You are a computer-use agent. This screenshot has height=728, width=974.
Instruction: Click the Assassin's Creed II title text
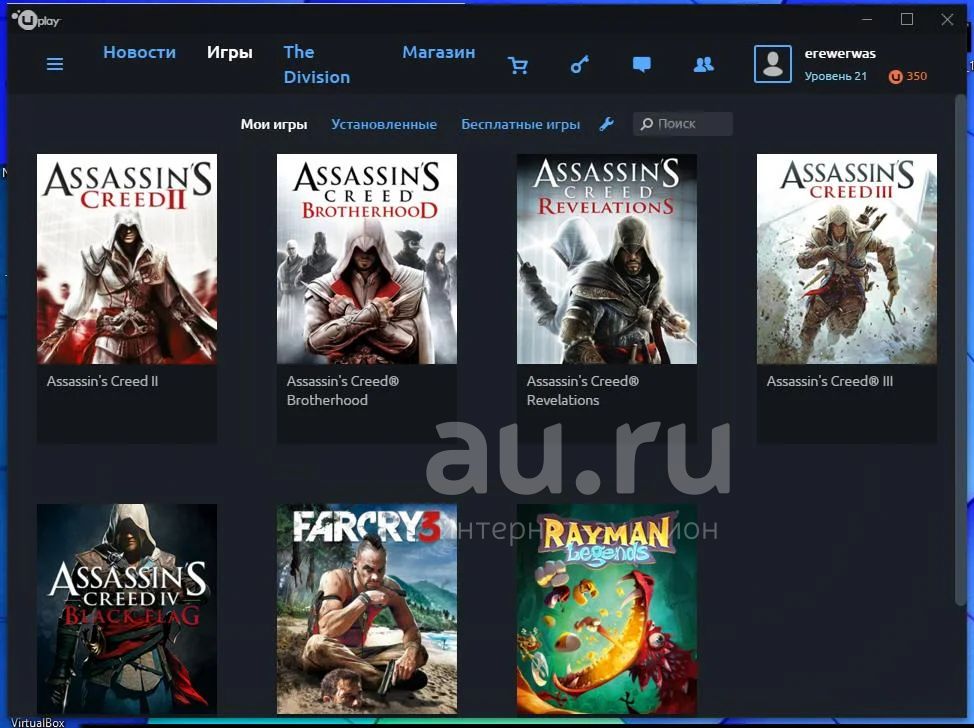pos(102,381)
